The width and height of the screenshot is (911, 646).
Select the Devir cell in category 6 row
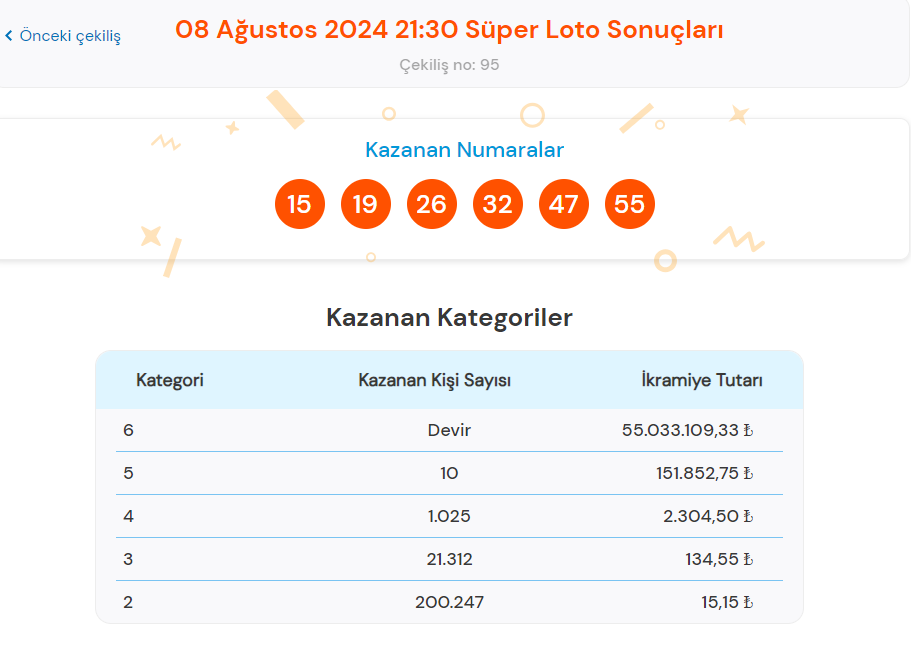[449, 430]
